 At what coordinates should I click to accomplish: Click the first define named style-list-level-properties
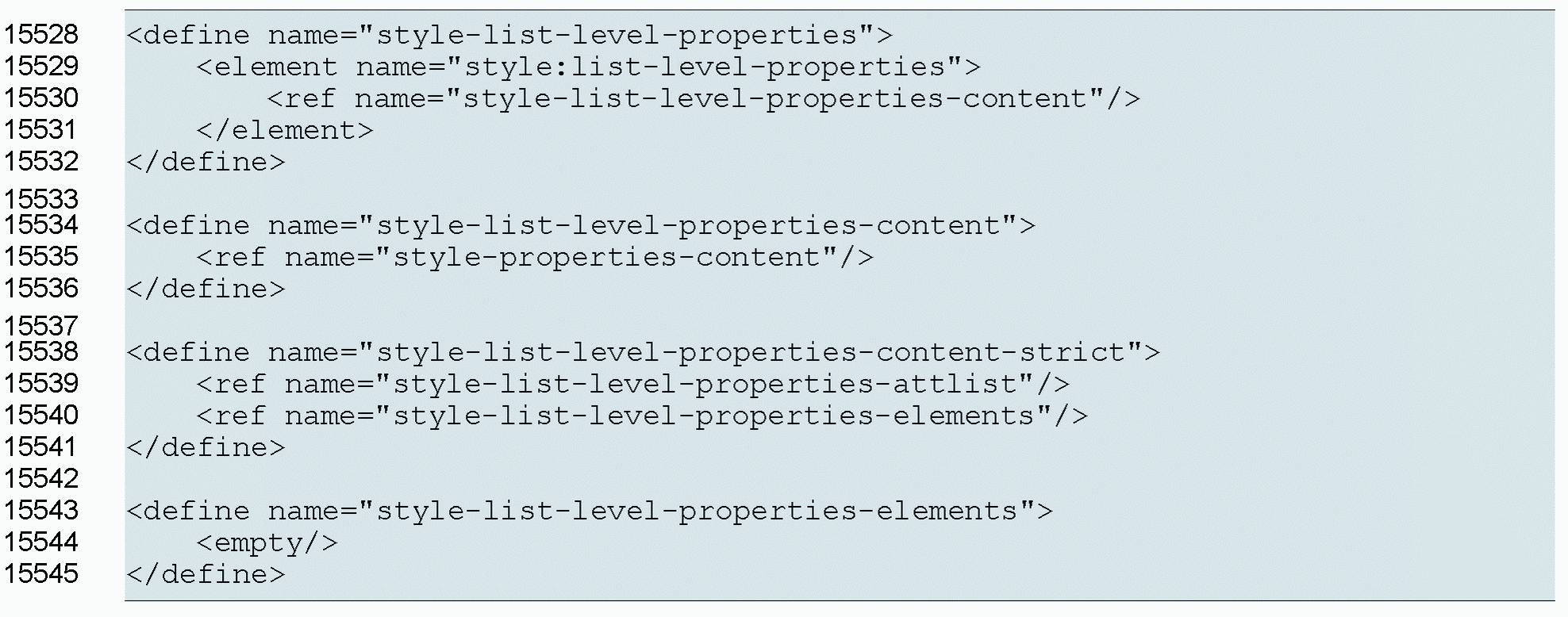pyautogui.click(x=509, y=35)
